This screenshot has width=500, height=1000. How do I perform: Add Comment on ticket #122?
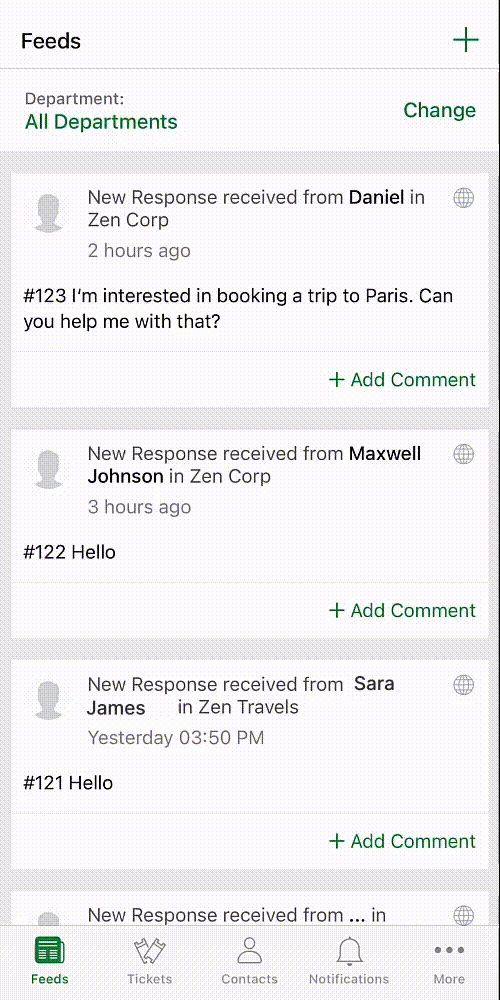[402, 610]
